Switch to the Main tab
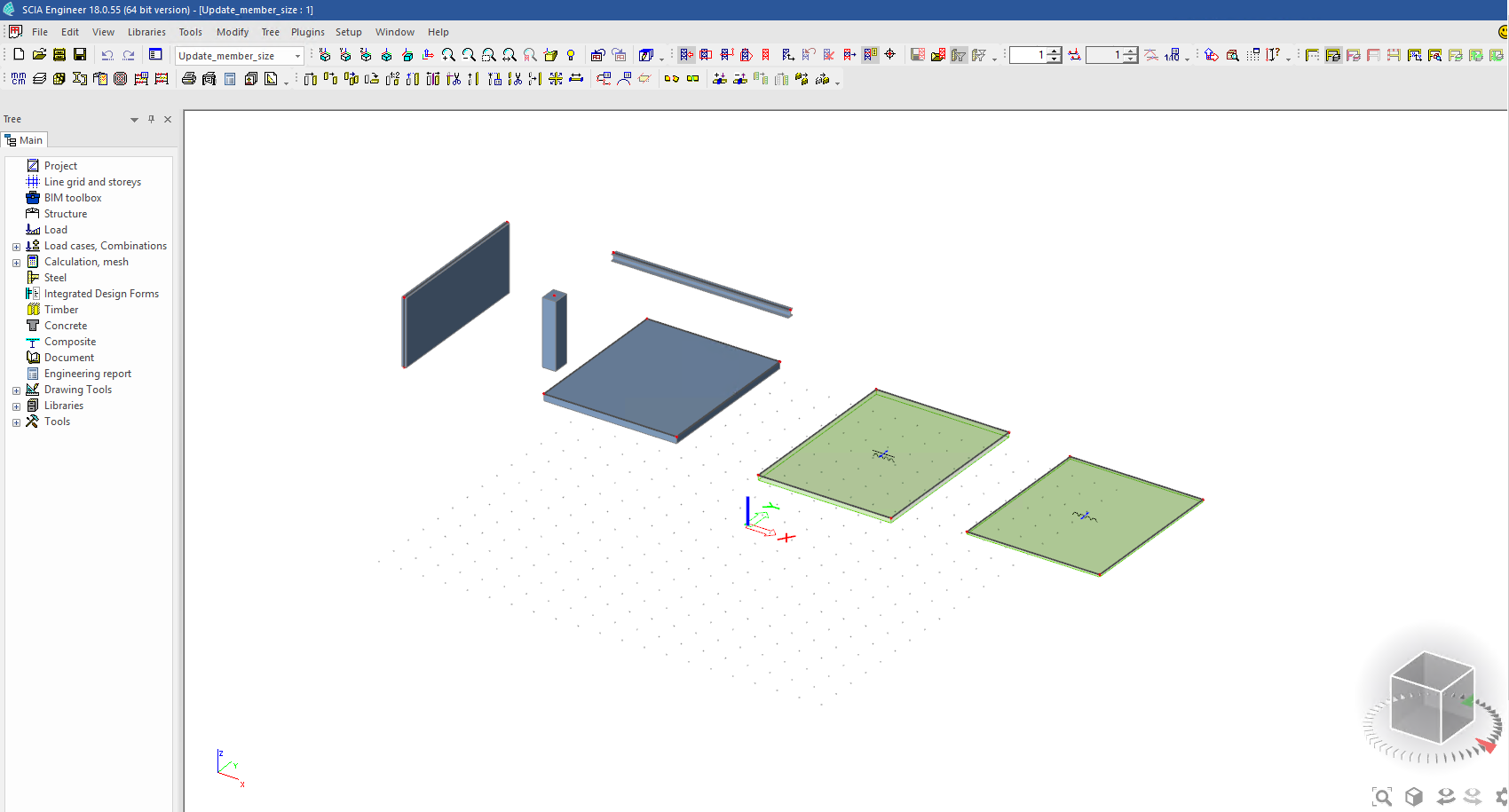 25,140
